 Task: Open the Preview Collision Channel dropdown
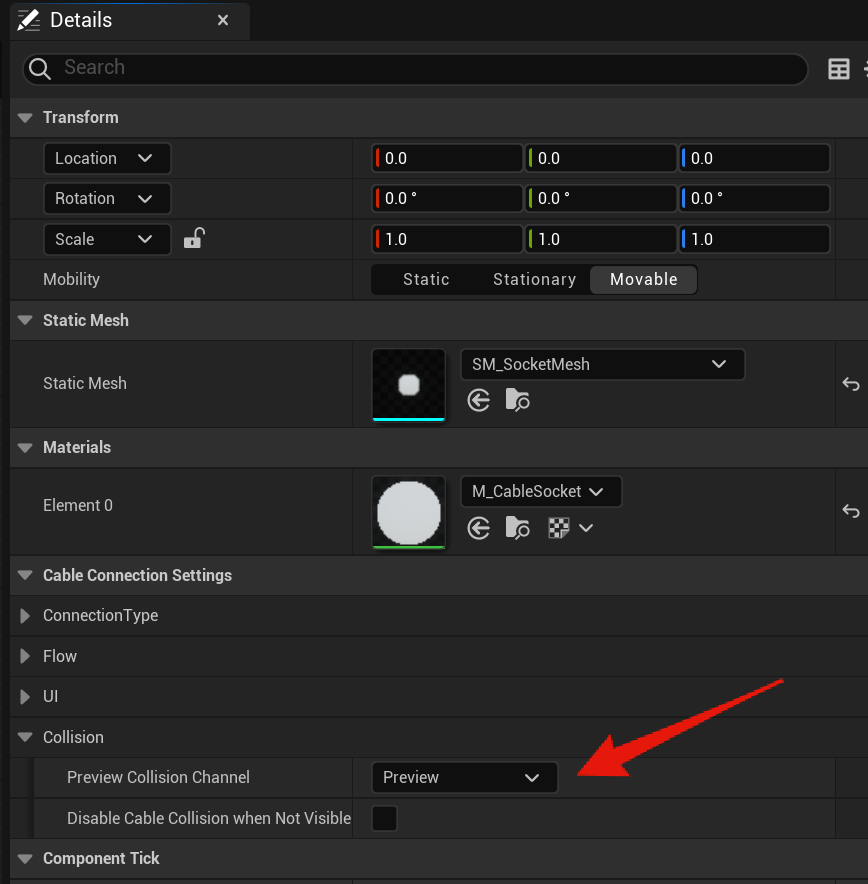(x=464, y=777)
